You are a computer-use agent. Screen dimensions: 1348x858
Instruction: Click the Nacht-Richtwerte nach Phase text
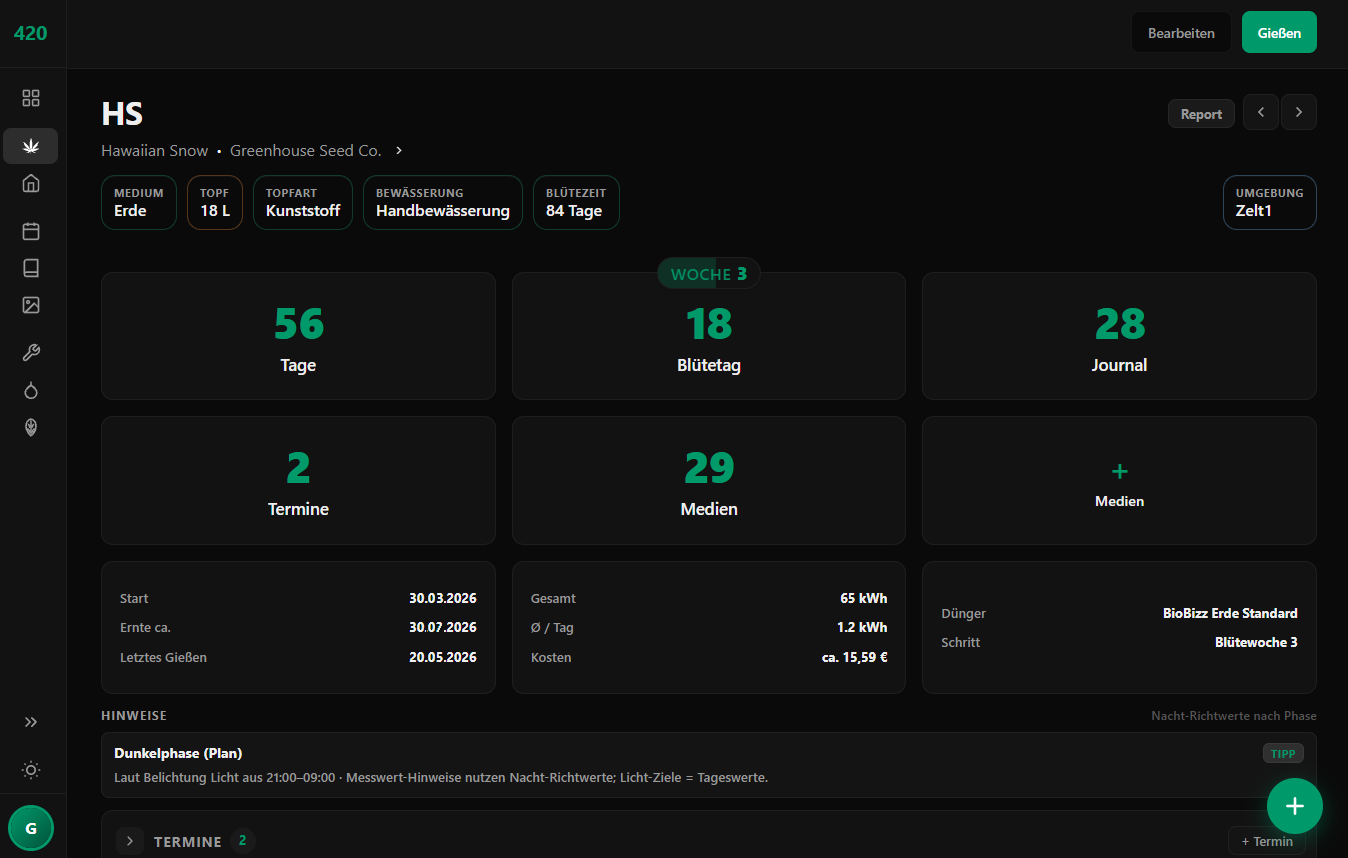coord(1234,716)
